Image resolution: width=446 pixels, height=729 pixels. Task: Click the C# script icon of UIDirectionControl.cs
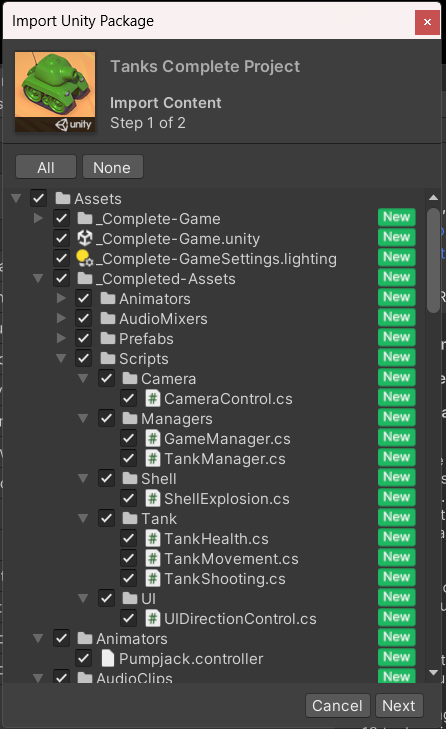pyautogui.click(x=153, y=618)
